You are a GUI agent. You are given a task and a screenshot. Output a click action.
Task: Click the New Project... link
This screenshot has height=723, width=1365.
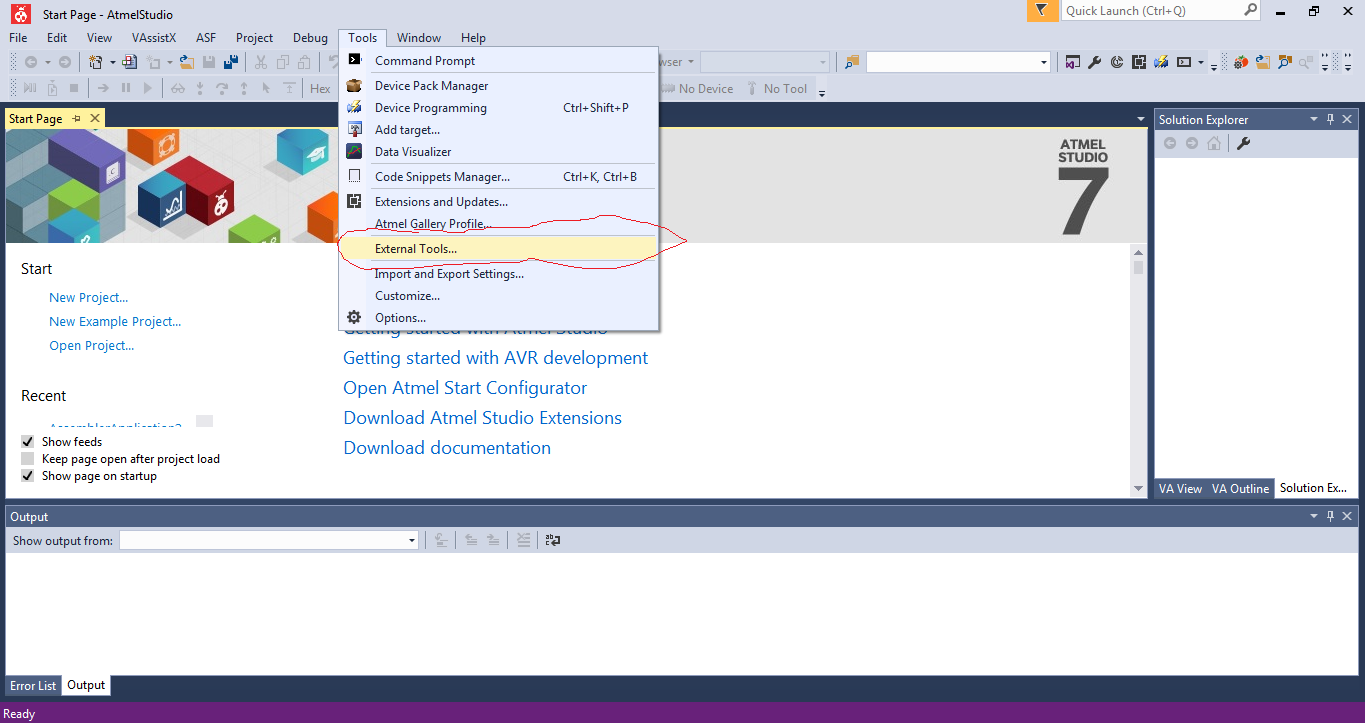click(x=89, y=297)
